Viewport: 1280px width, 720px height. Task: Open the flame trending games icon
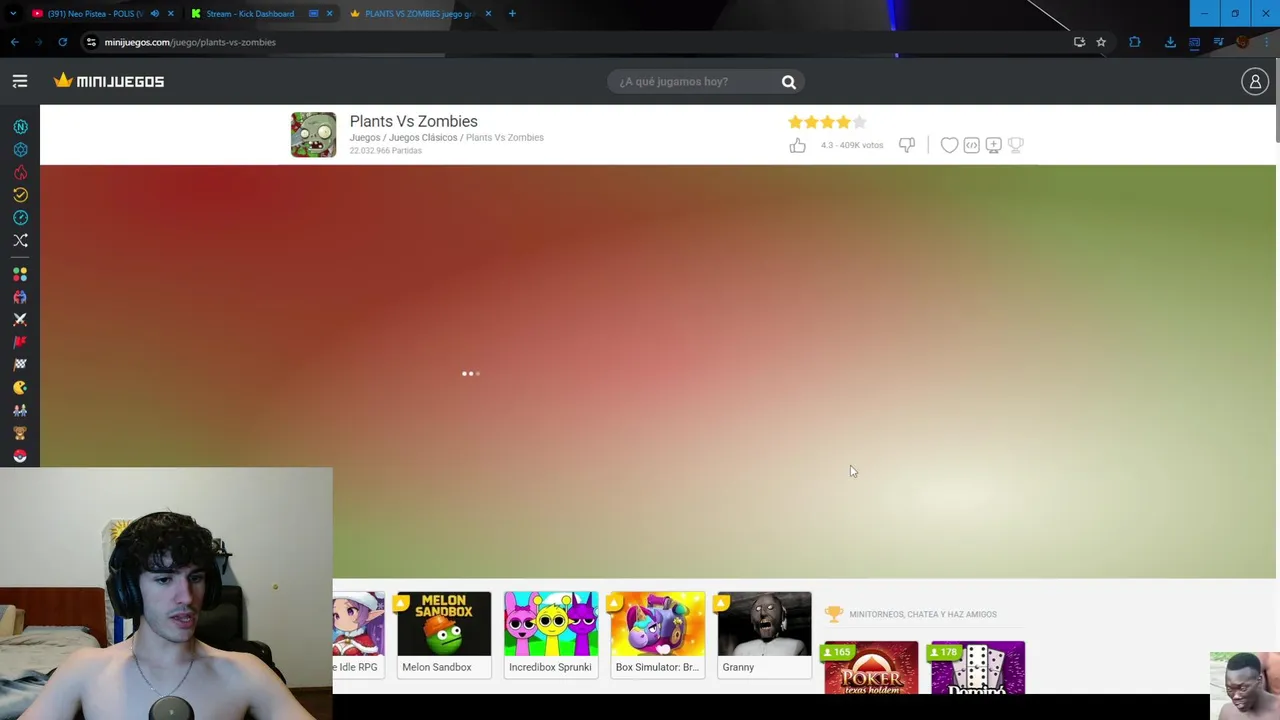tap(20, 172)
